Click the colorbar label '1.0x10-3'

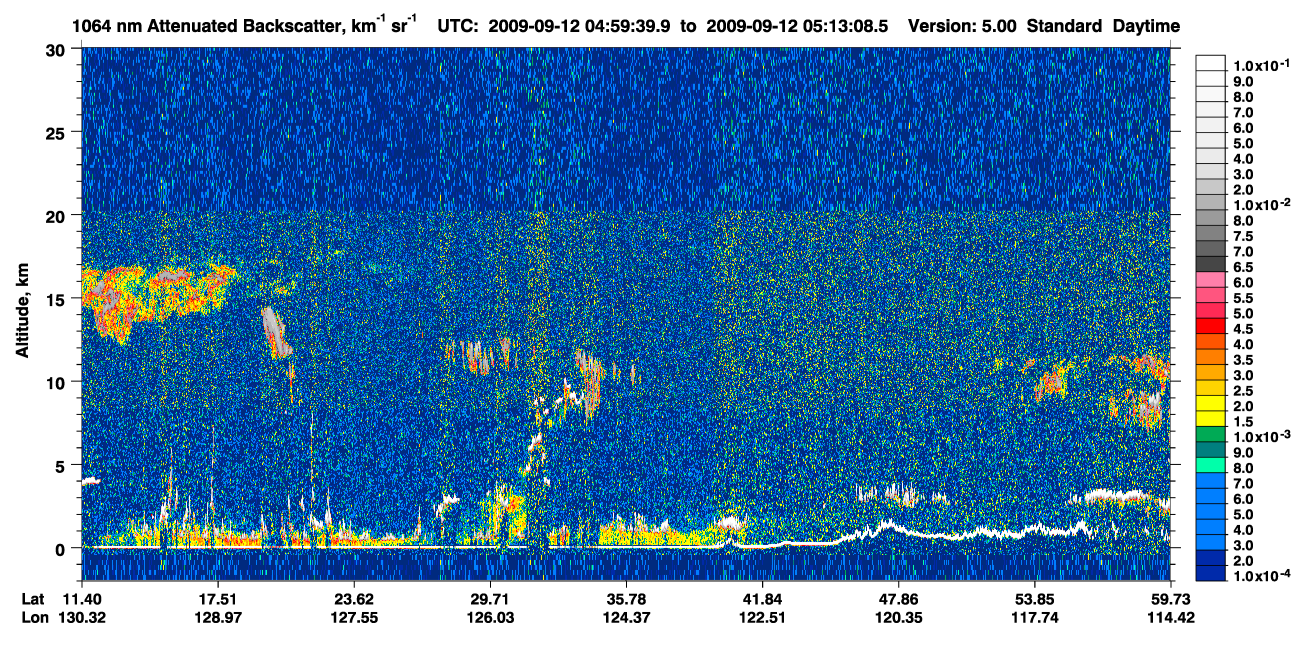[x=1260, y=437]
